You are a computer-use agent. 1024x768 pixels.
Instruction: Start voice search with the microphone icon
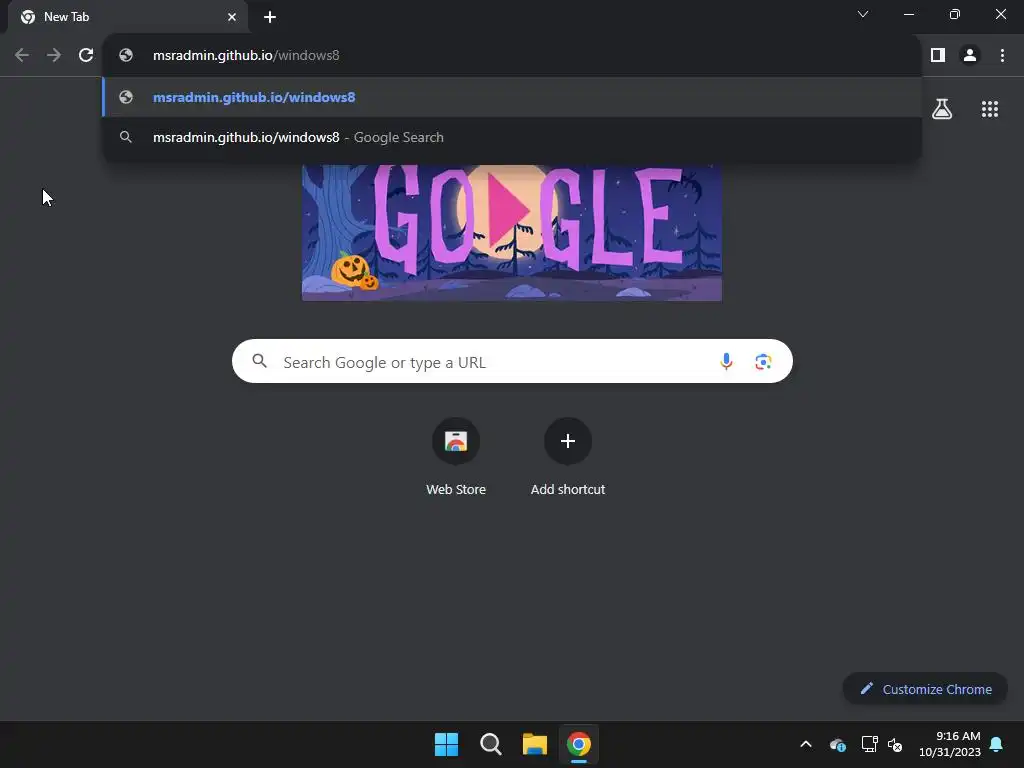coord(726,361)
